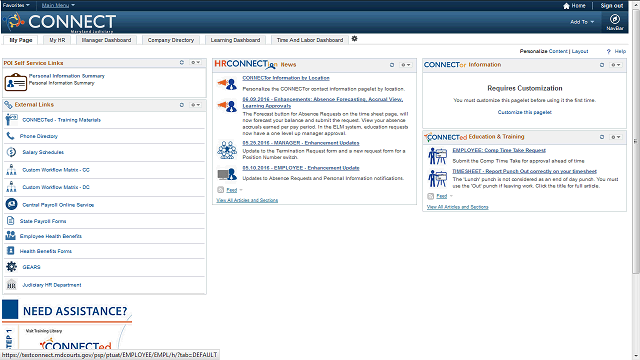This screenshot has width=640, height=360.
Task: Click the Personal Information Summary badge icon
Action: tap(16, 82)
